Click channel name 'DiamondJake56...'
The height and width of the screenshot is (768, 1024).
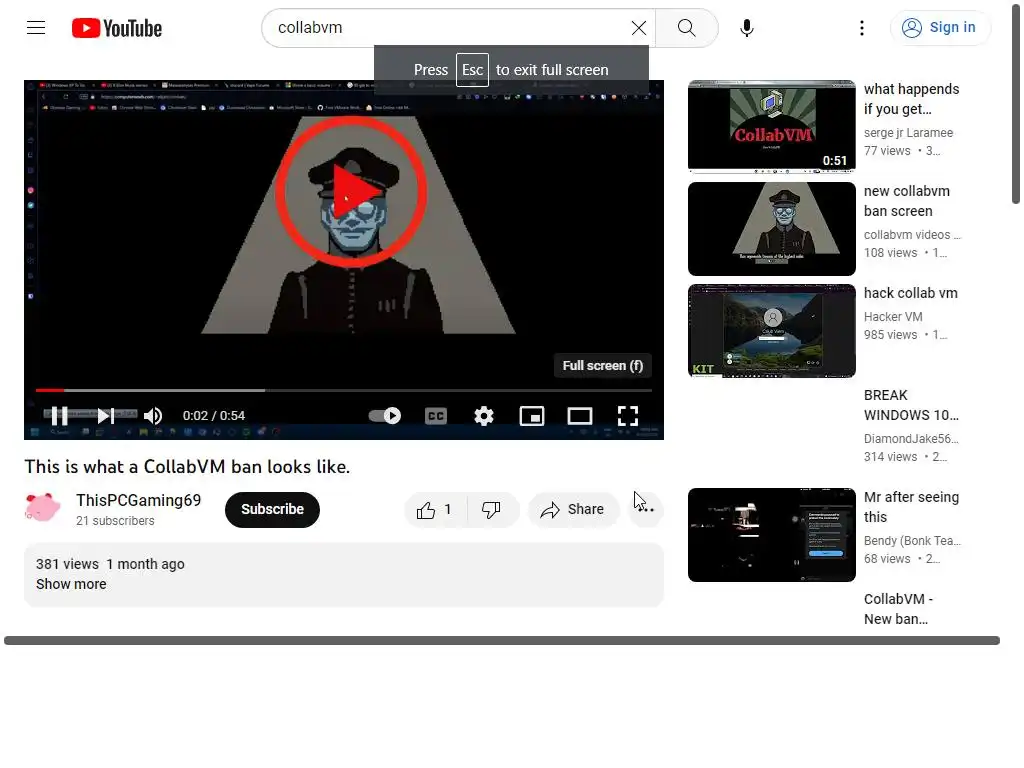tap(911, 439)
